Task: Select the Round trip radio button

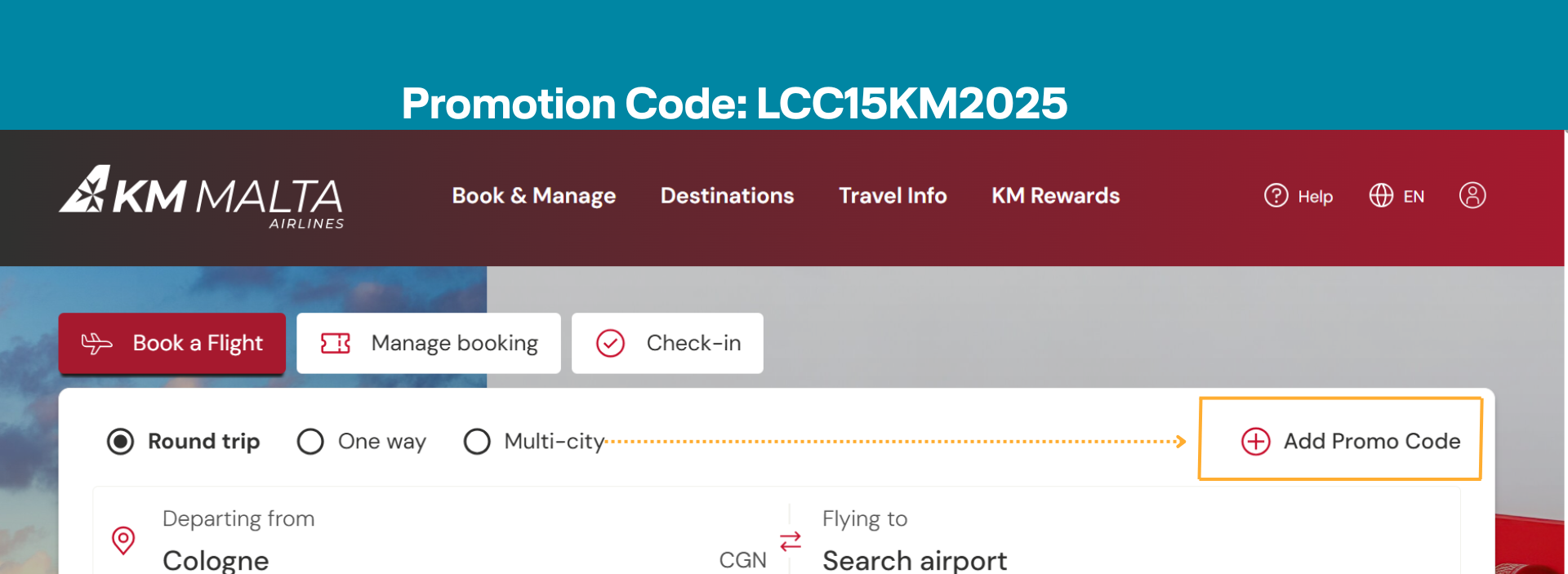Action: tap(120, 442)
